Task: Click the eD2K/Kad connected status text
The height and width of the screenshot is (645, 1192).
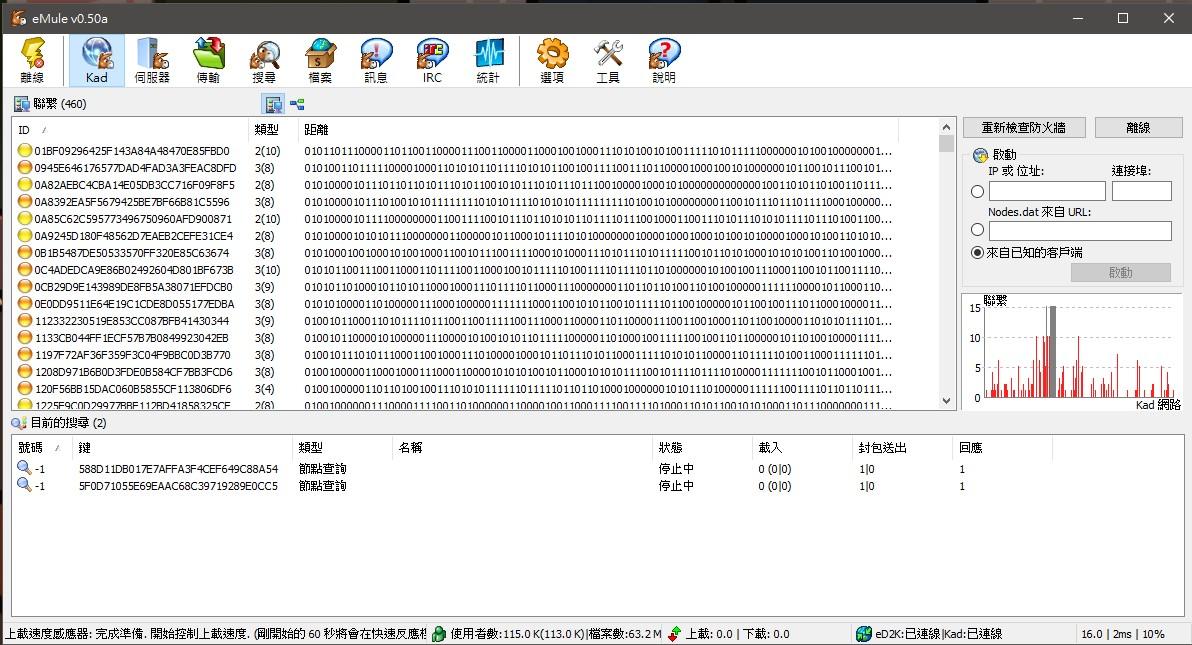Action: (938, 634)
